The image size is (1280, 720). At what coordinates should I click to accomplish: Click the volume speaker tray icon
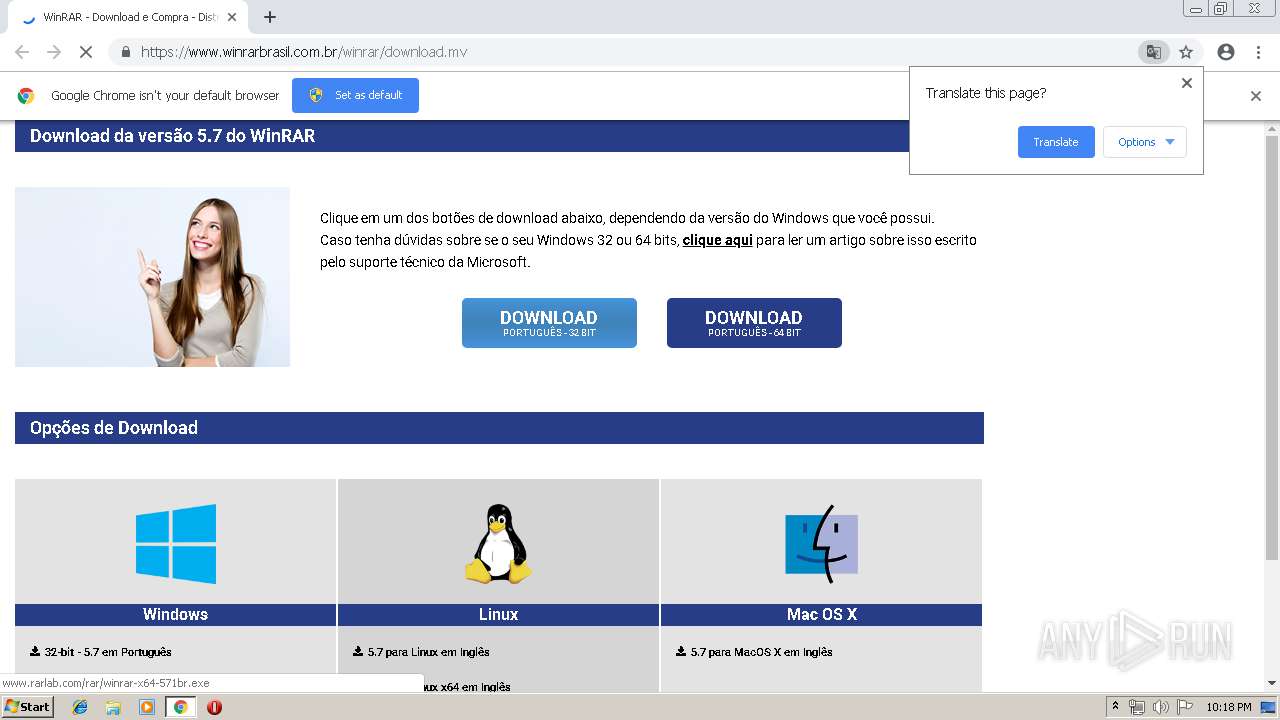[x=1160, y=707]
